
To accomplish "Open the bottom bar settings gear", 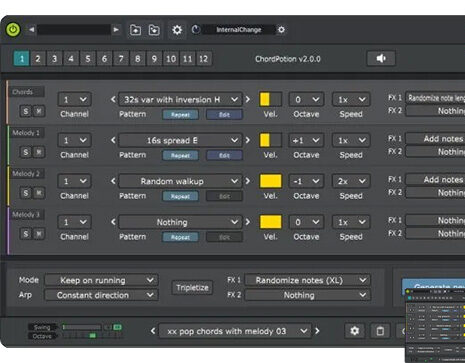I will [355, 331].
